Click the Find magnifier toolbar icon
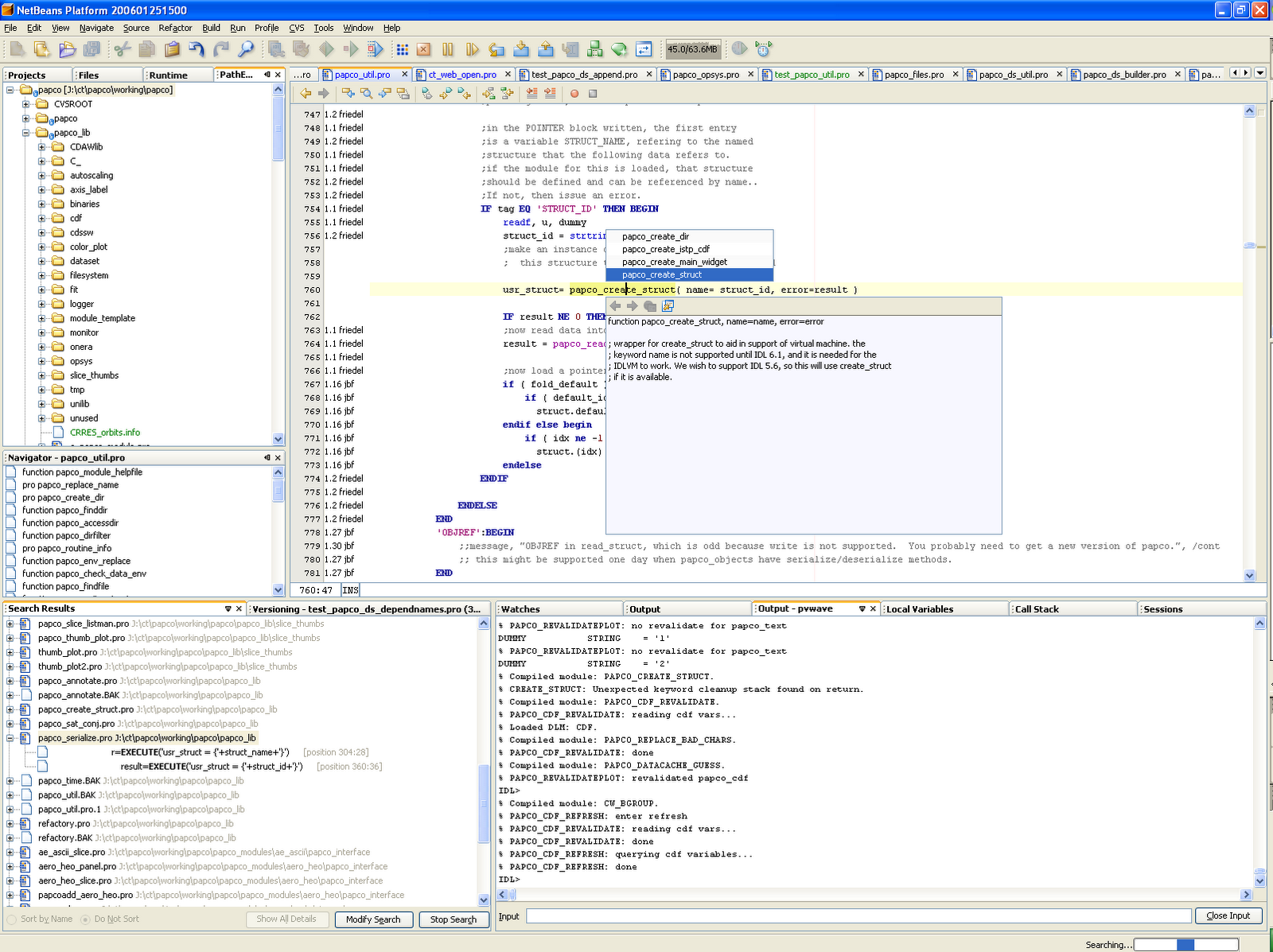 pos(246,49)
